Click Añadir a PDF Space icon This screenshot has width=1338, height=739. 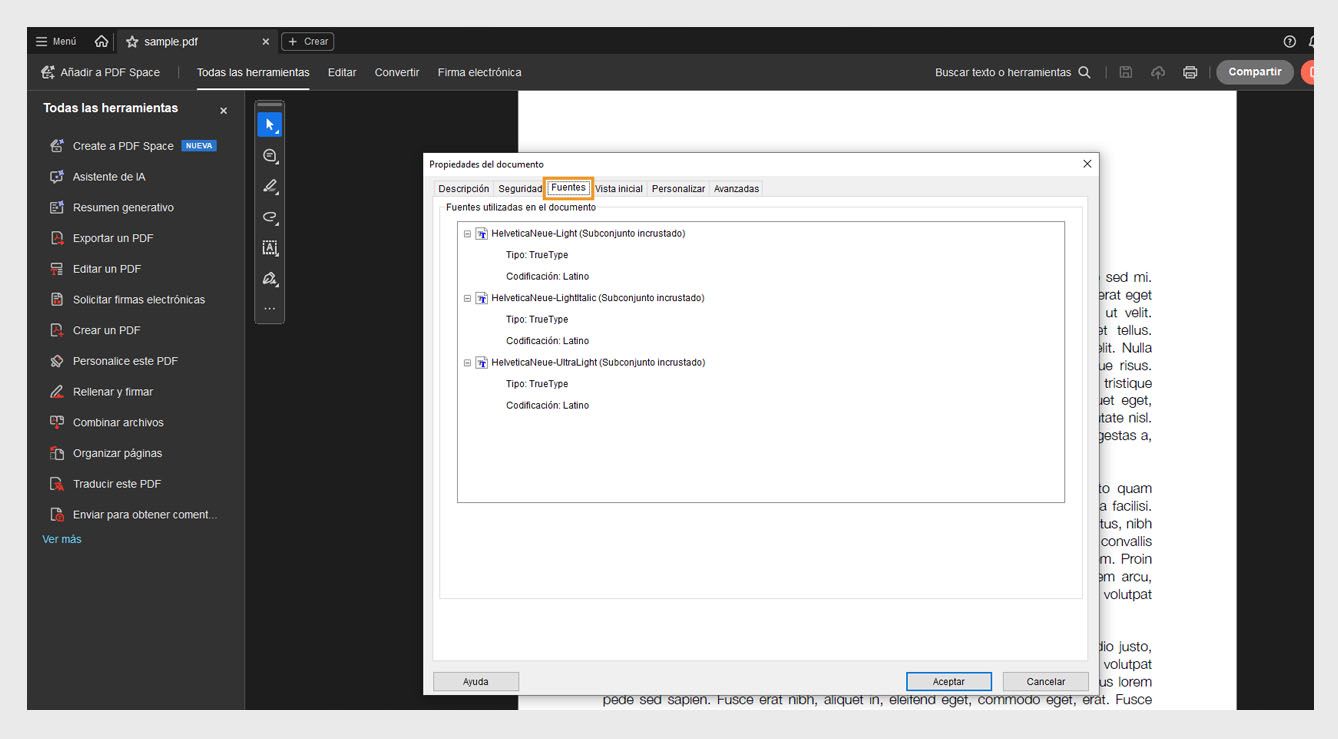coord(48,72)
